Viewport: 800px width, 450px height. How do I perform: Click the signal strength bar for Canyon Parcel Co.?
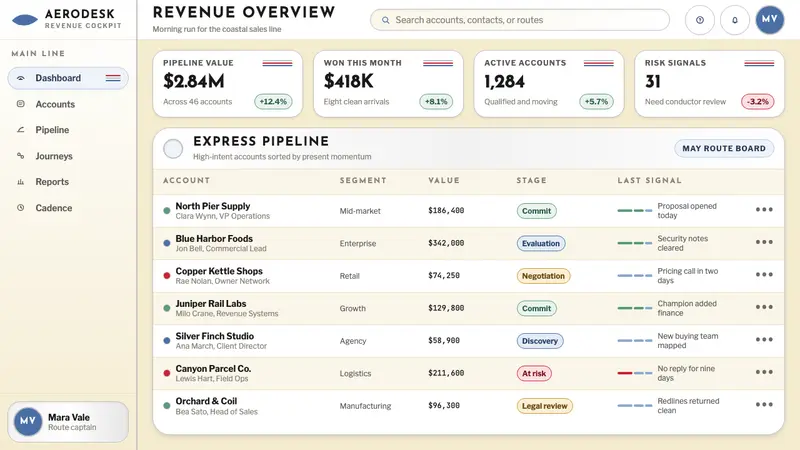pyautogui.click(x=634, y=373)
